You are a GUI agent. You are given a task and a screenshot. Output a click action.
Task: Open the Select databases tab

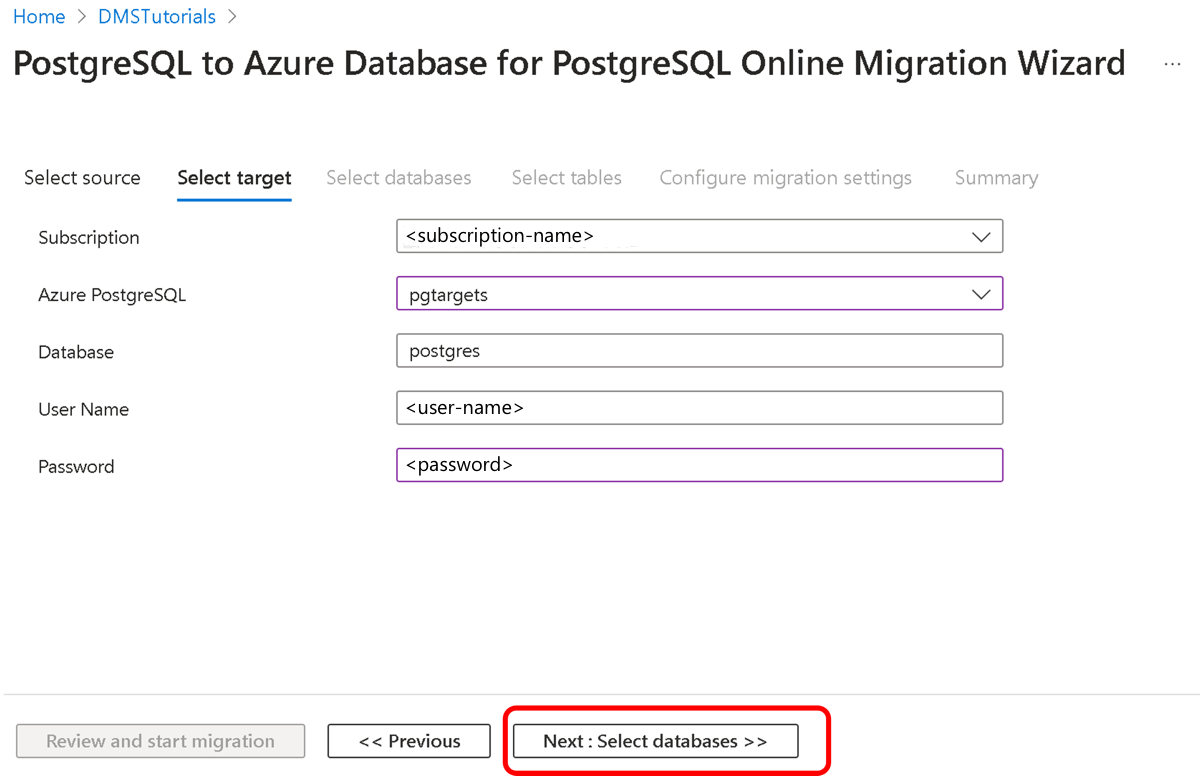pos(398,178)
